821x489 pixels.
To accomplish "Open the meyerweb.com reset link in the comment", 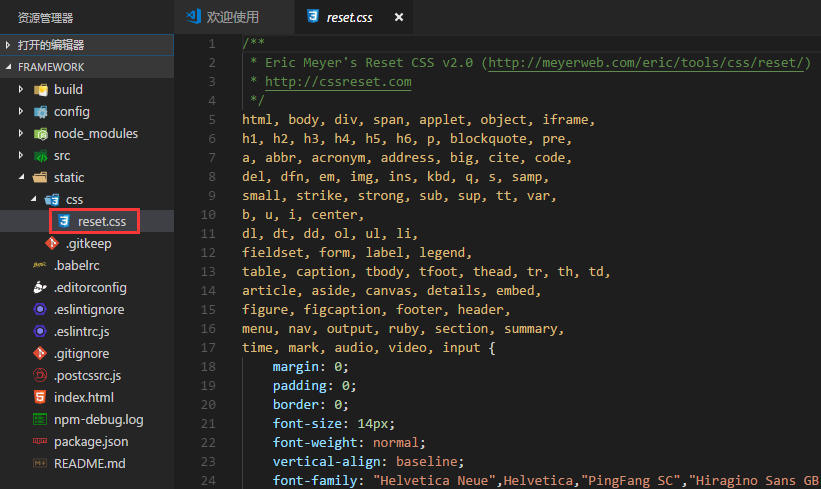I will [646, 63].
